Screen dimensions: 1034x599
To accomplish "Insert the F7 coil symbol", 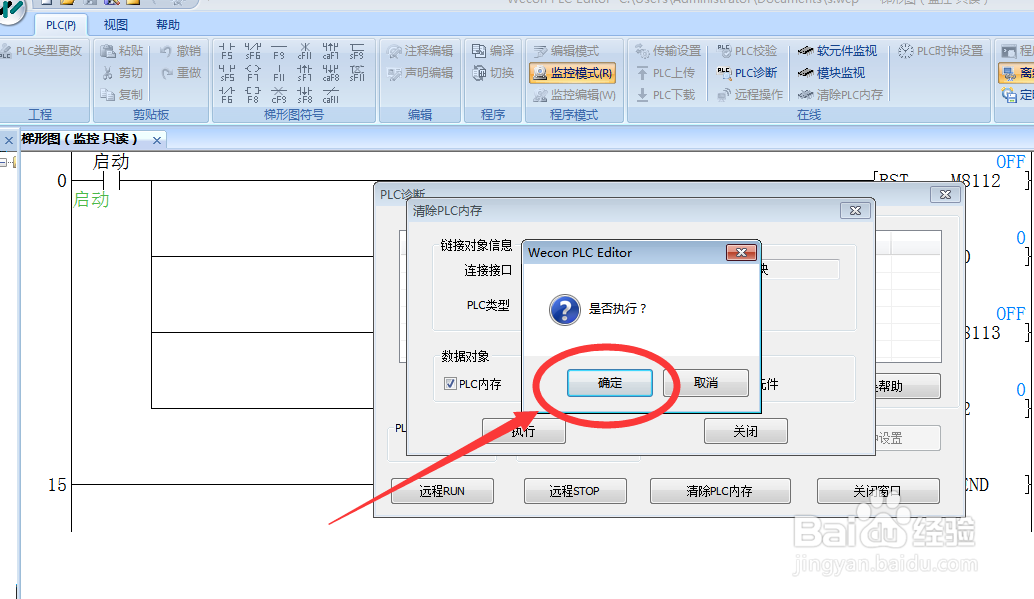I will (x=253, y=73).
